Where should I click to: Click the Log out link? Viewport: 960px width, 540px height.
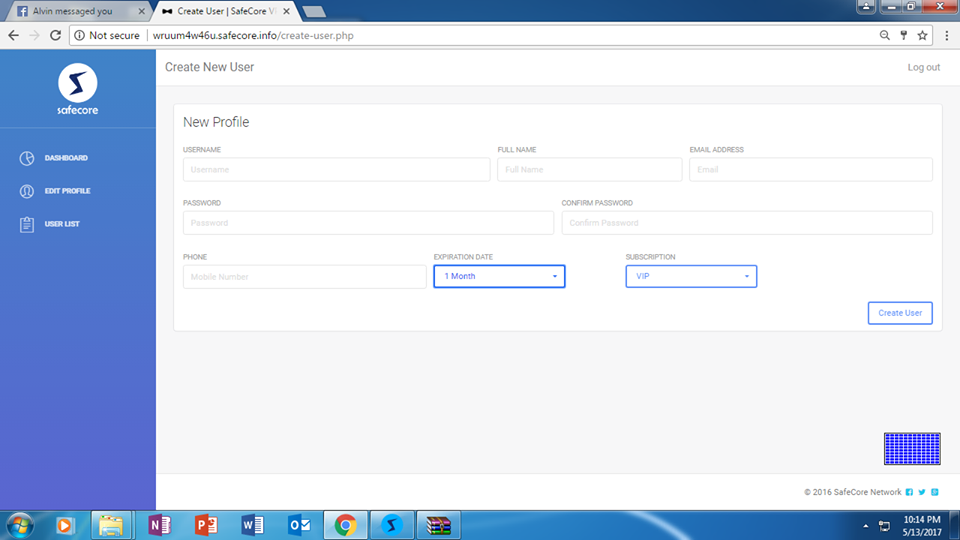(x=923, y=67)
